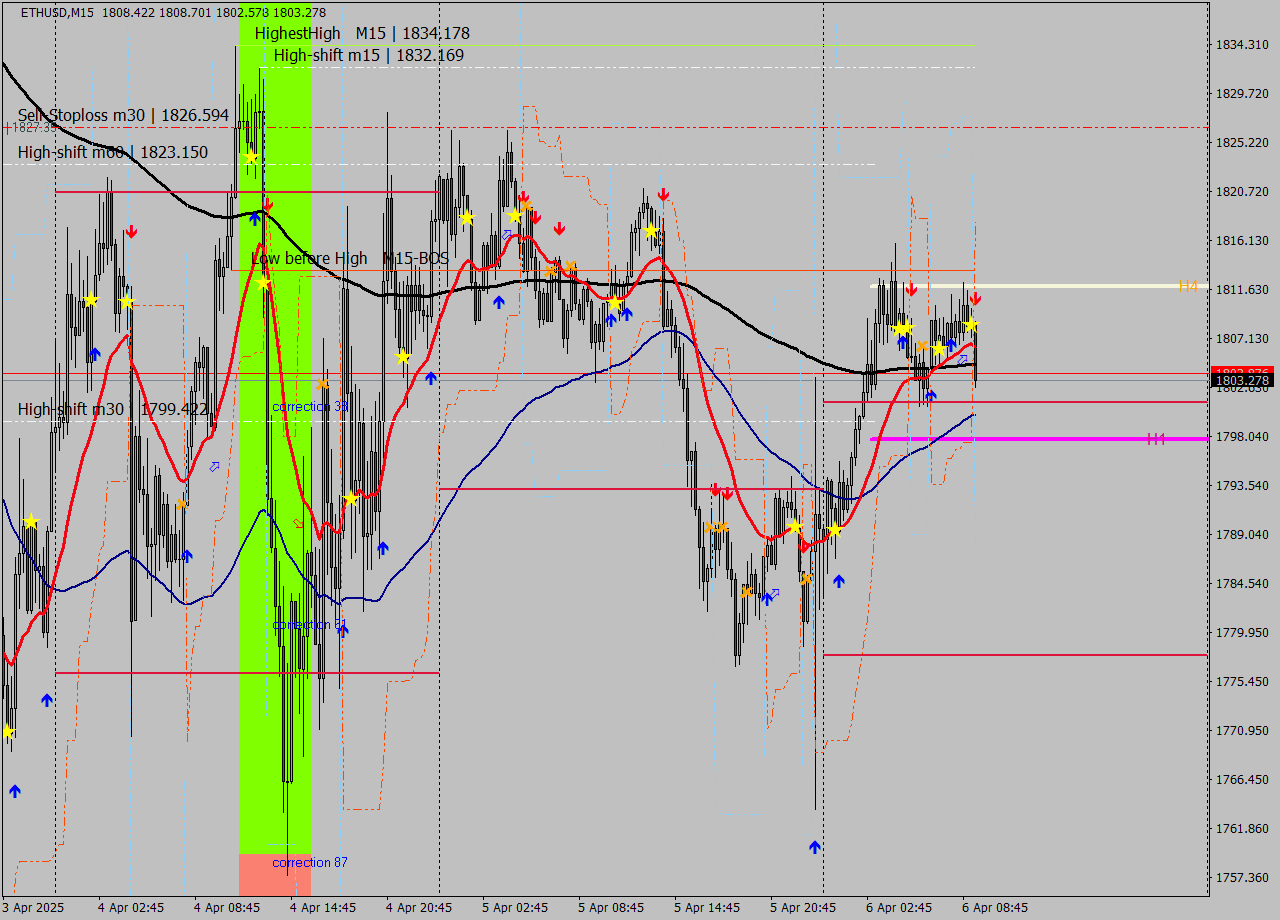Viewport: 1280px width, 920px height.
Task: Click the small red outlined arrow inside the green zone
Action: tap(298, 523)
